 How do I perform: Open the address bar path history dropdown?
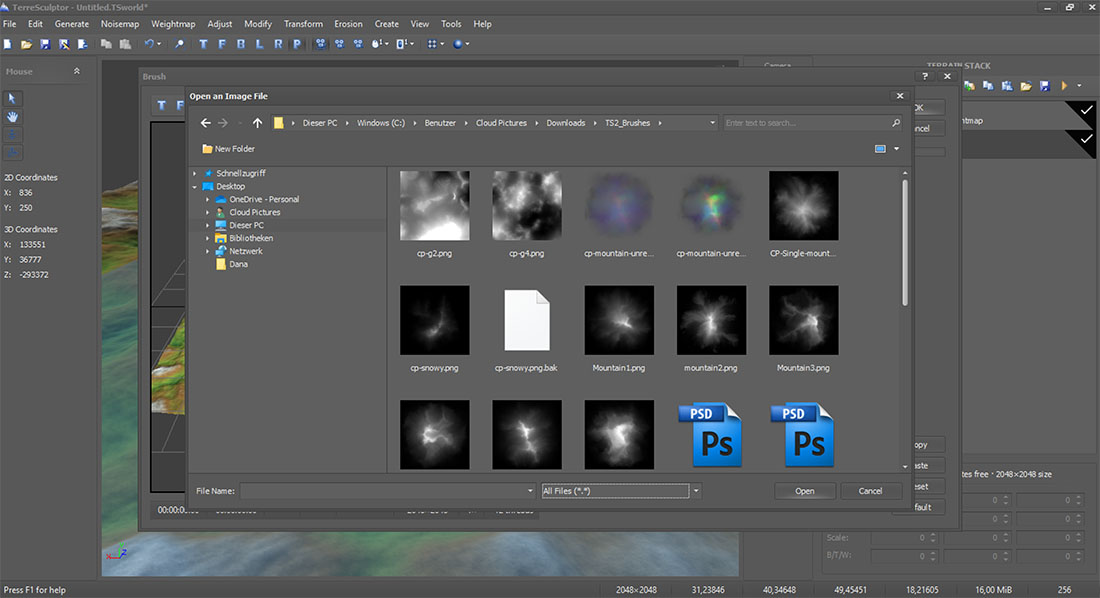tap(712, 123)
